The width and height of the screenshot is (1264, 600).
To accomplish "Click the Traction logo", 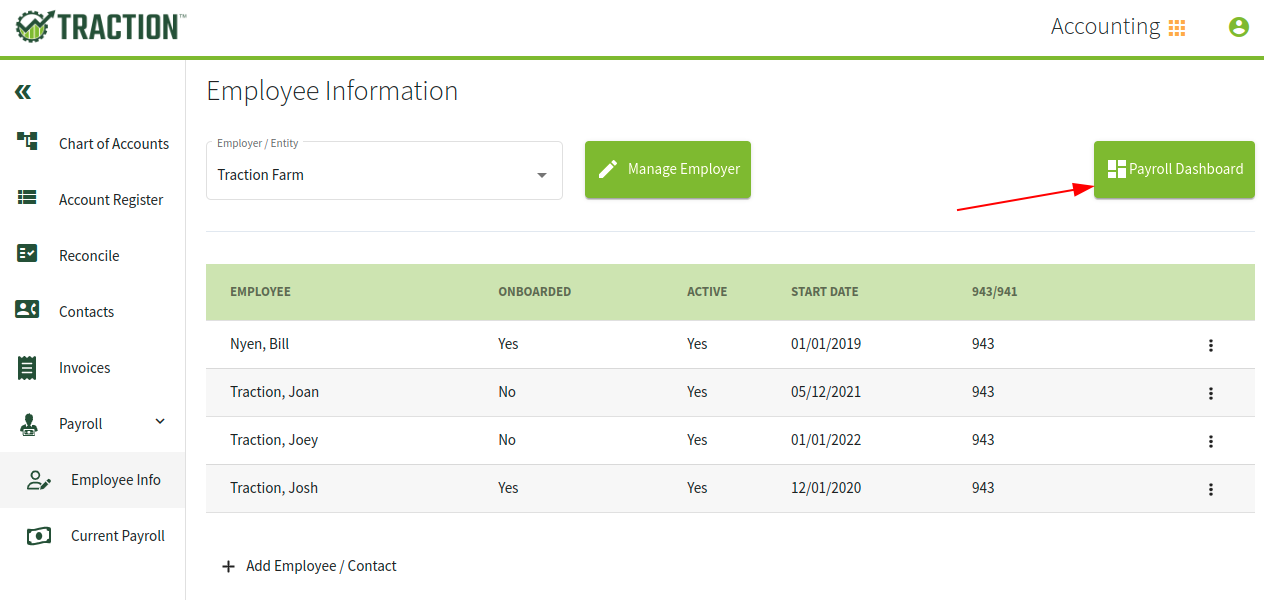I will pos(100,26).
